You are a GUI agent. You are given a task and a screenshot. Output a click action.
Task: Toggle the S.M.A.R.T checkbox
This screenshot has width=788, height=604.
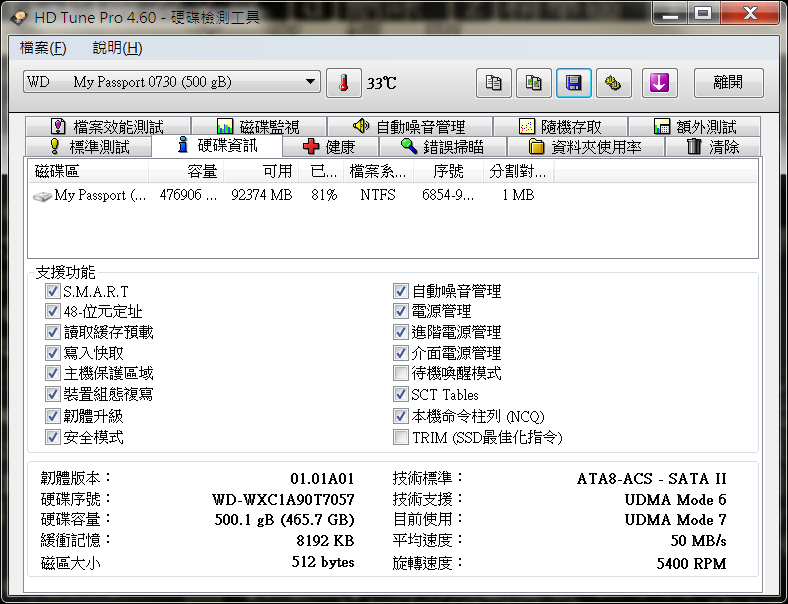pyautogui.click(x=52, y=291)
